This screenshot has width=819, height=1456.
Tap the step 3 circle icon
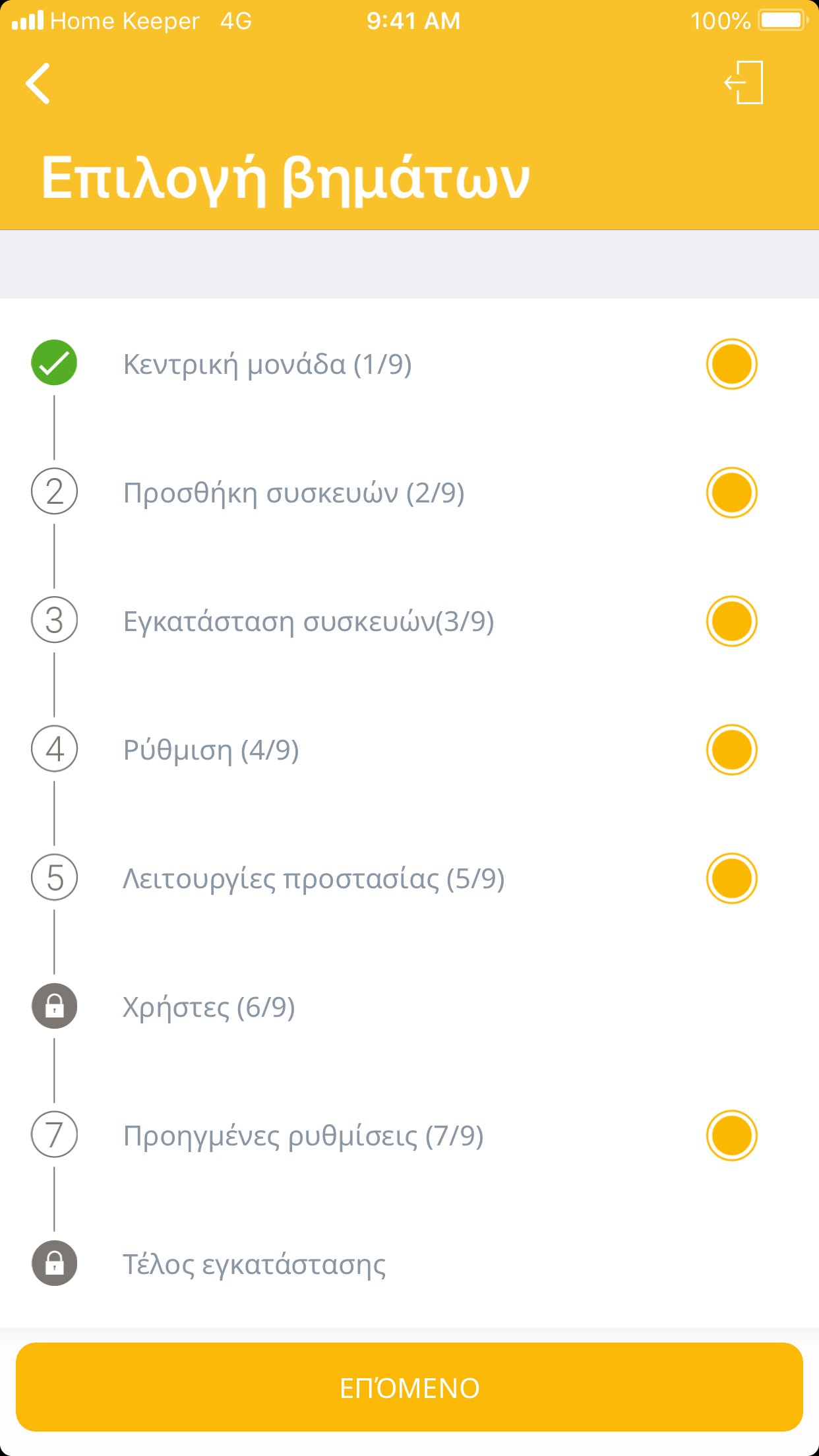tap(55, 621)
